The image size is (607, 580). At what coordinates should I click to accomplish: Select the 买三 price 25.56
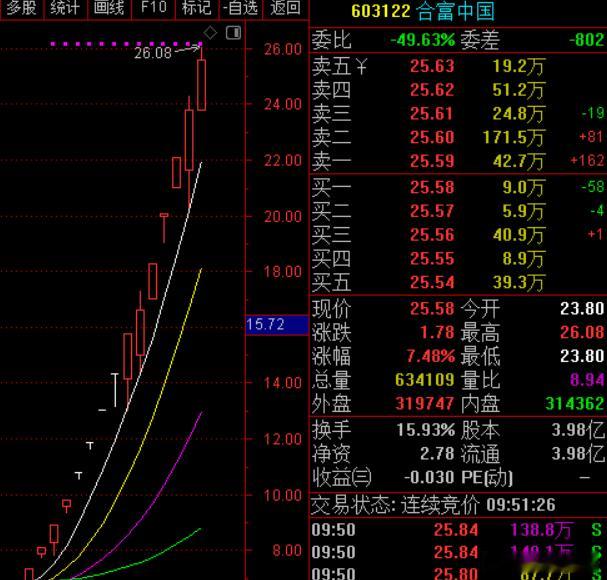click(432, 235)
